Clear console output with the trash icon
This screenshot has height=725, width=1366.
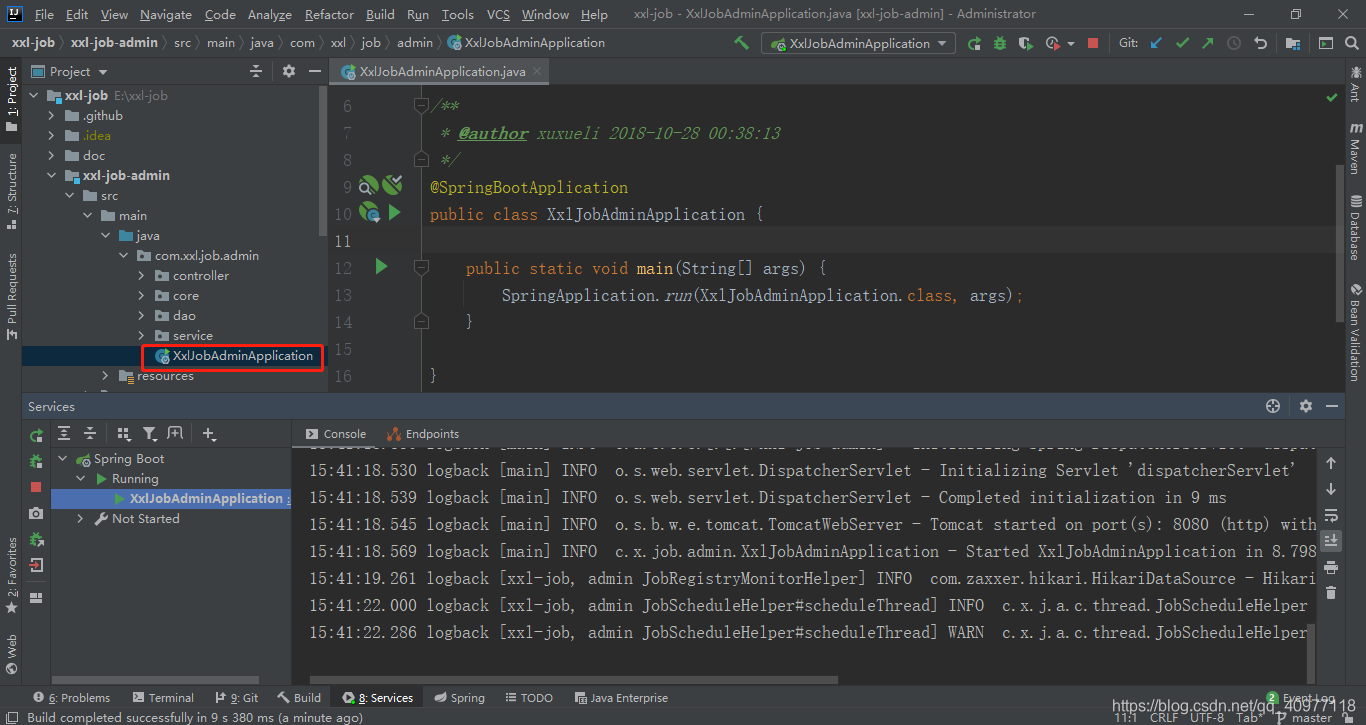1331,593
